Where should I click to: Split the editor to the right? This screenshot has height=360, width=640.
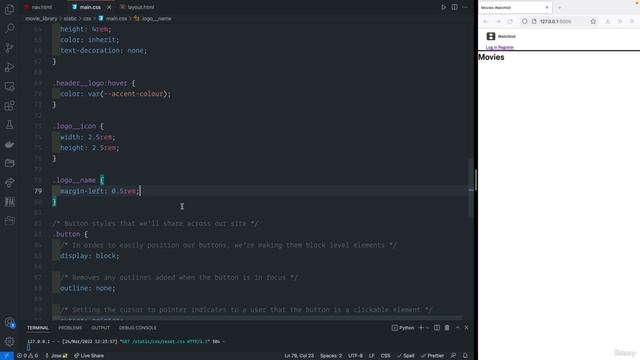point(454,7)
